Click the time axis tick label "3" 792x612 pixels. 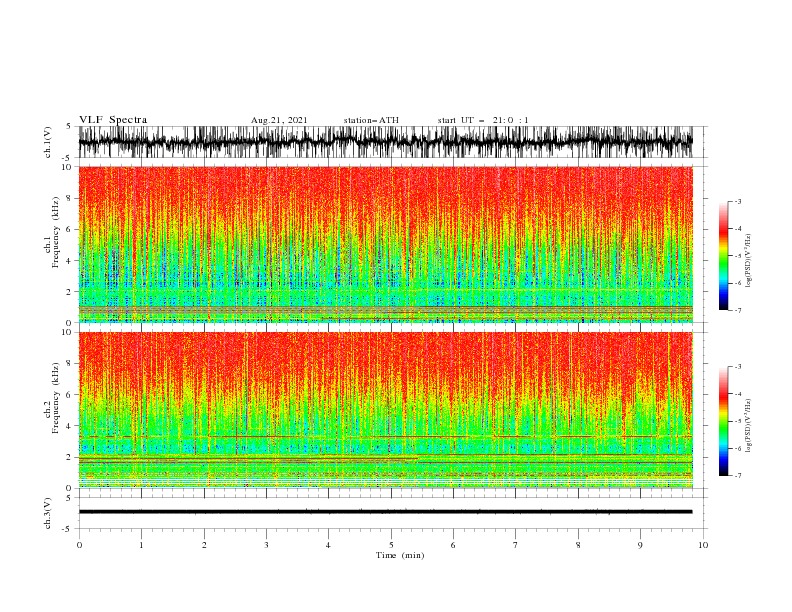(266, 545)
